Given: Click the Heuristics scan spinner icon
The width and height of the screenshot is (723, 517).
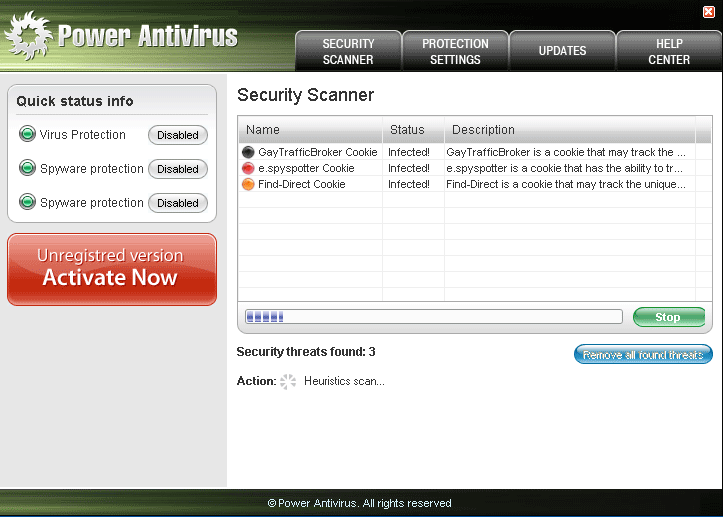Looking at the screenshot, I should coord(288,381).
